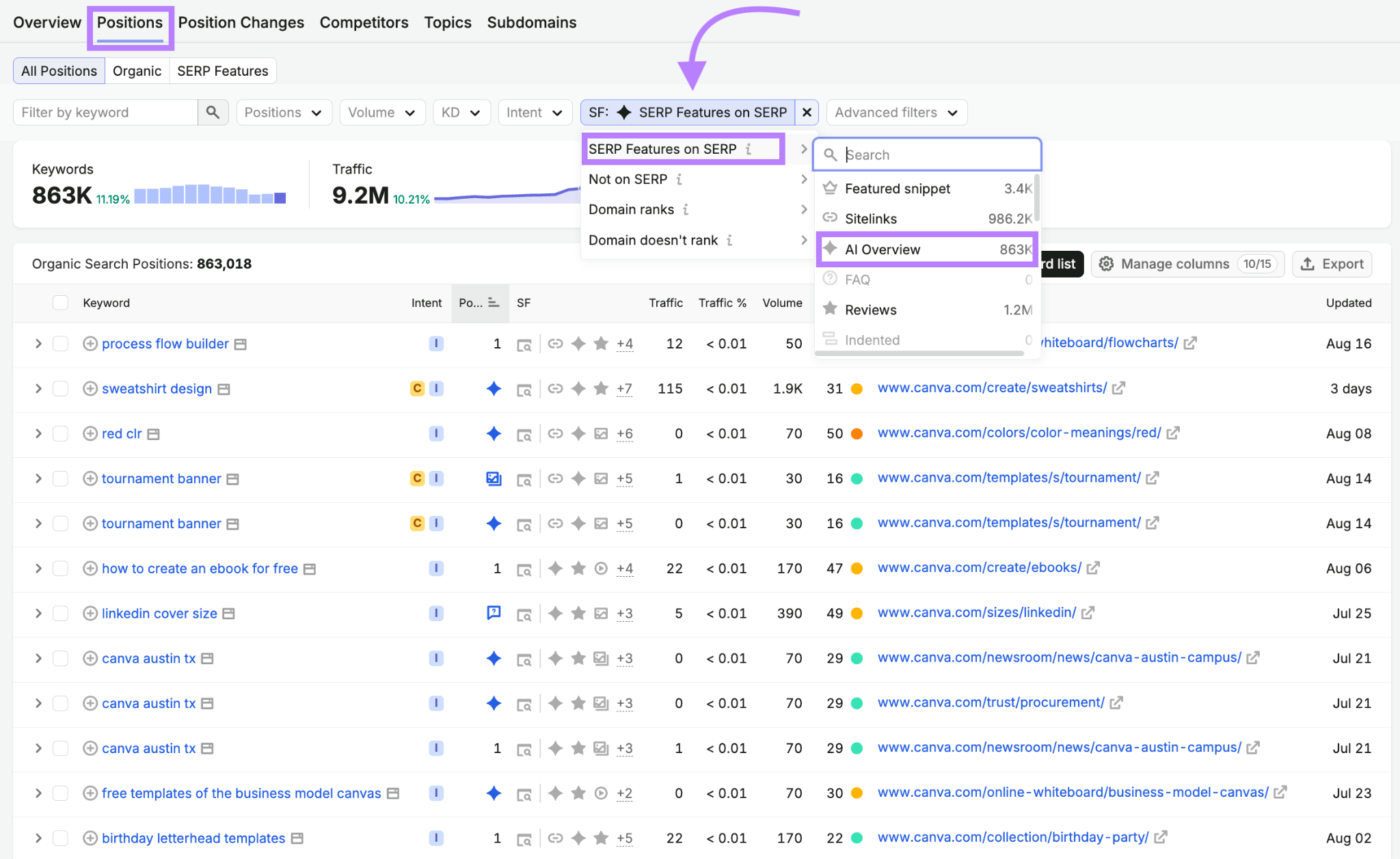Click the Export upload icon
Image resolution: width=1400 pixels, height=859 pixels.
(x=1307, y=264)
